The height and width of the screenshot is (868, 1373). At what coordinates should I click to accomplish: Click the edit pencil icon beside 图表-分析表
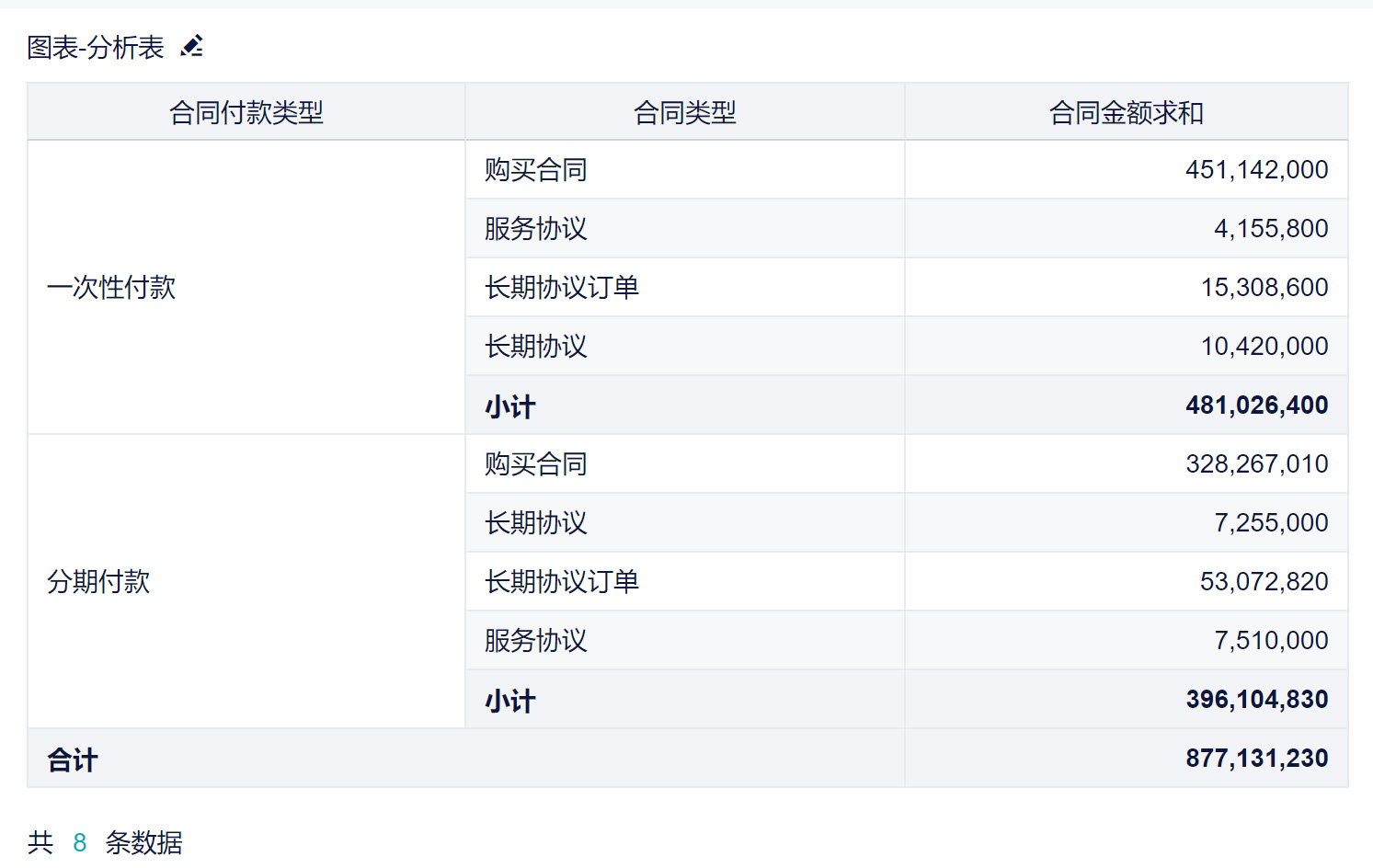click(192, 46)
